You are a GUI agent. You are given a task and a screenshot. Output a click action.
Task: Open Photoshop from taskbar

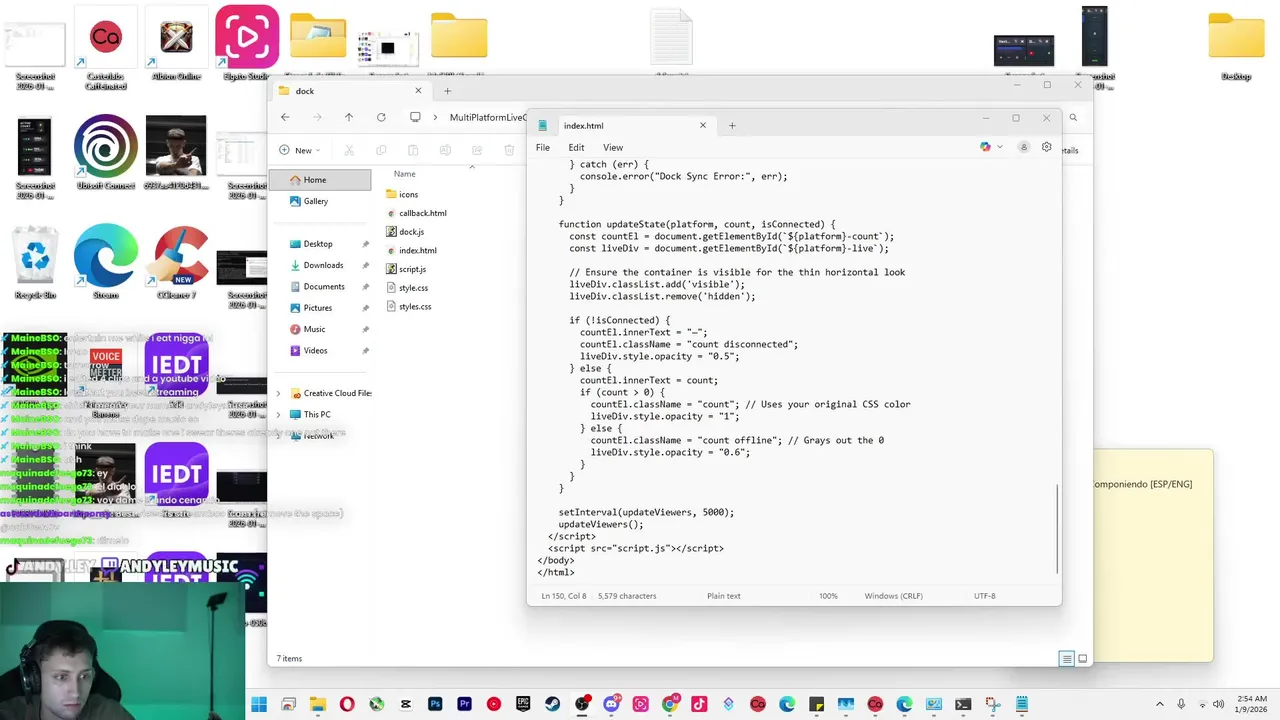[x=435, y=704]
